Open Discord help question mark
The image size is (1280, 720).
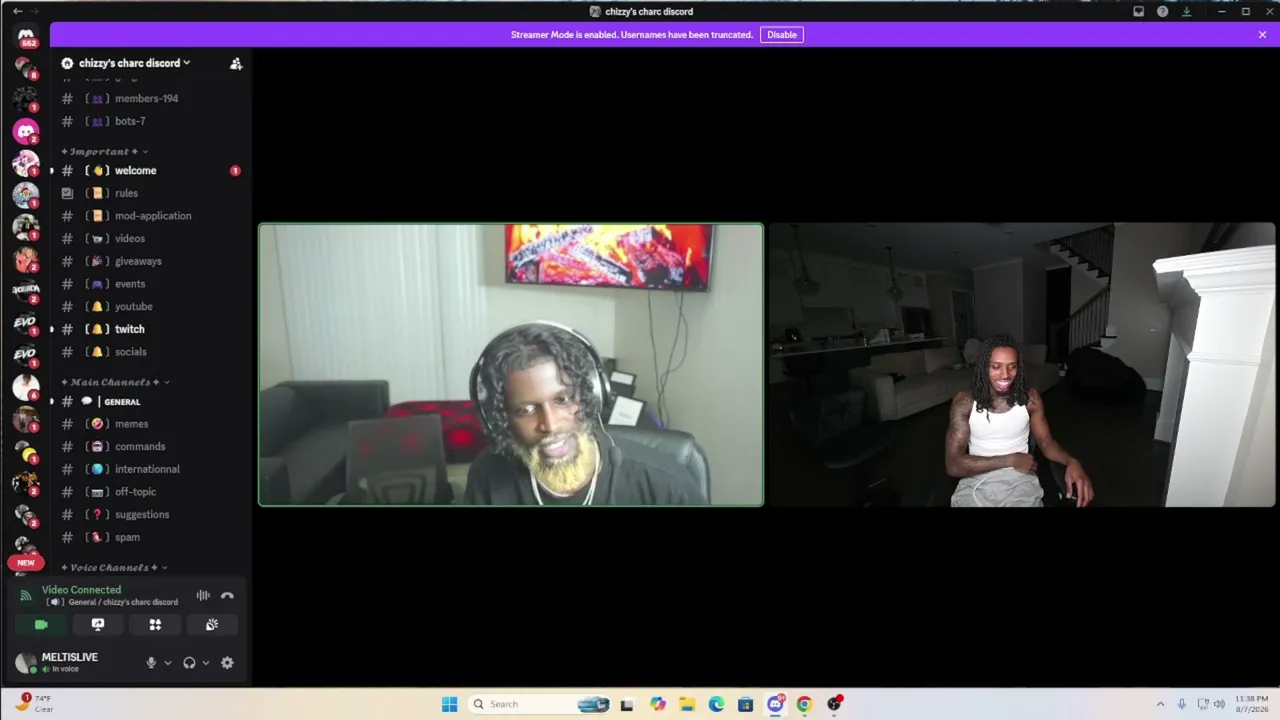pyautogui.click(x=1162, y=12)
